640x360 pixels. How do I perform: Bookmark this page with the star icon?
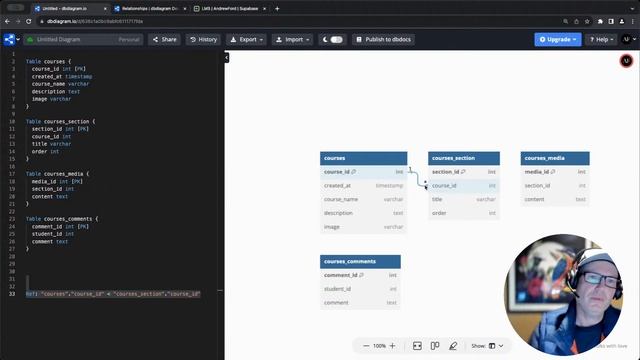(x=587, y=21)
